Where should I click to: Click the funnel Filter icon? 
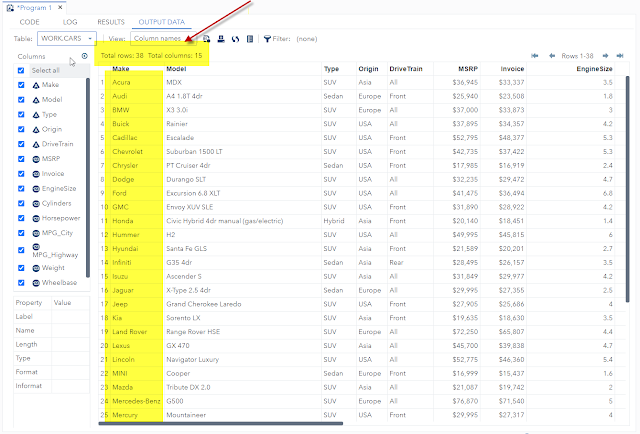267,39
